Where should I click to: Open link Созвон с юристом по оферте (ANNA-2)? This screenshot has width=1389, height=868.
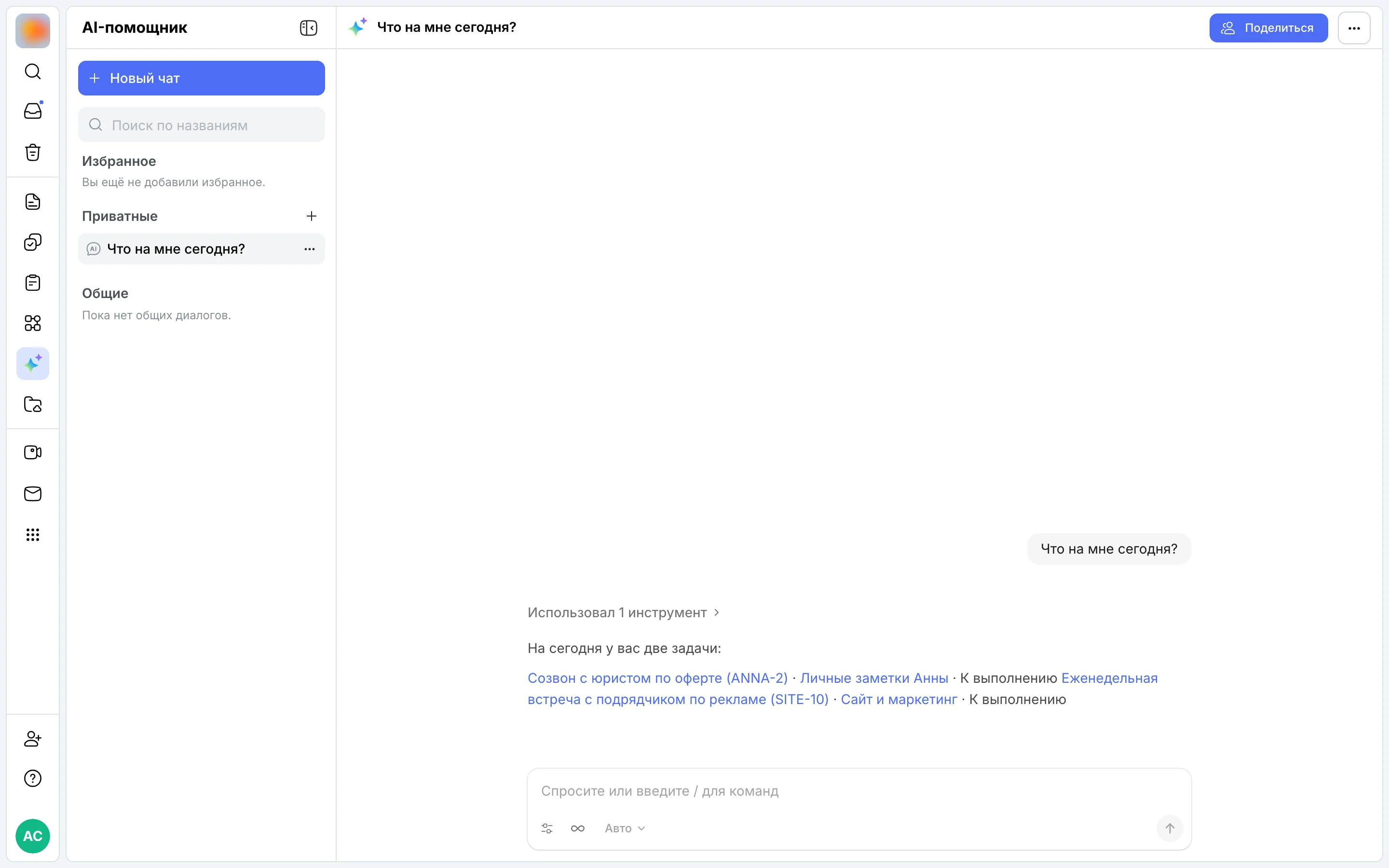pyautogui.click(x=657, y=678)
